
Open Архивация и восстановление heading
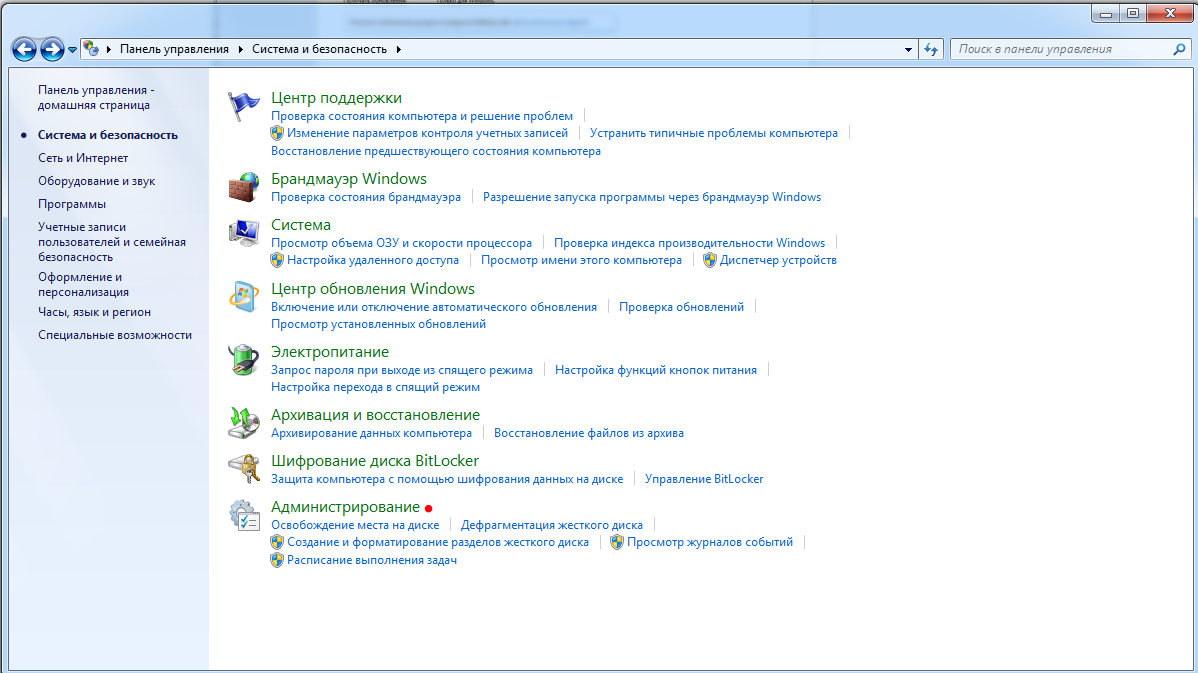tap(375, 415)
